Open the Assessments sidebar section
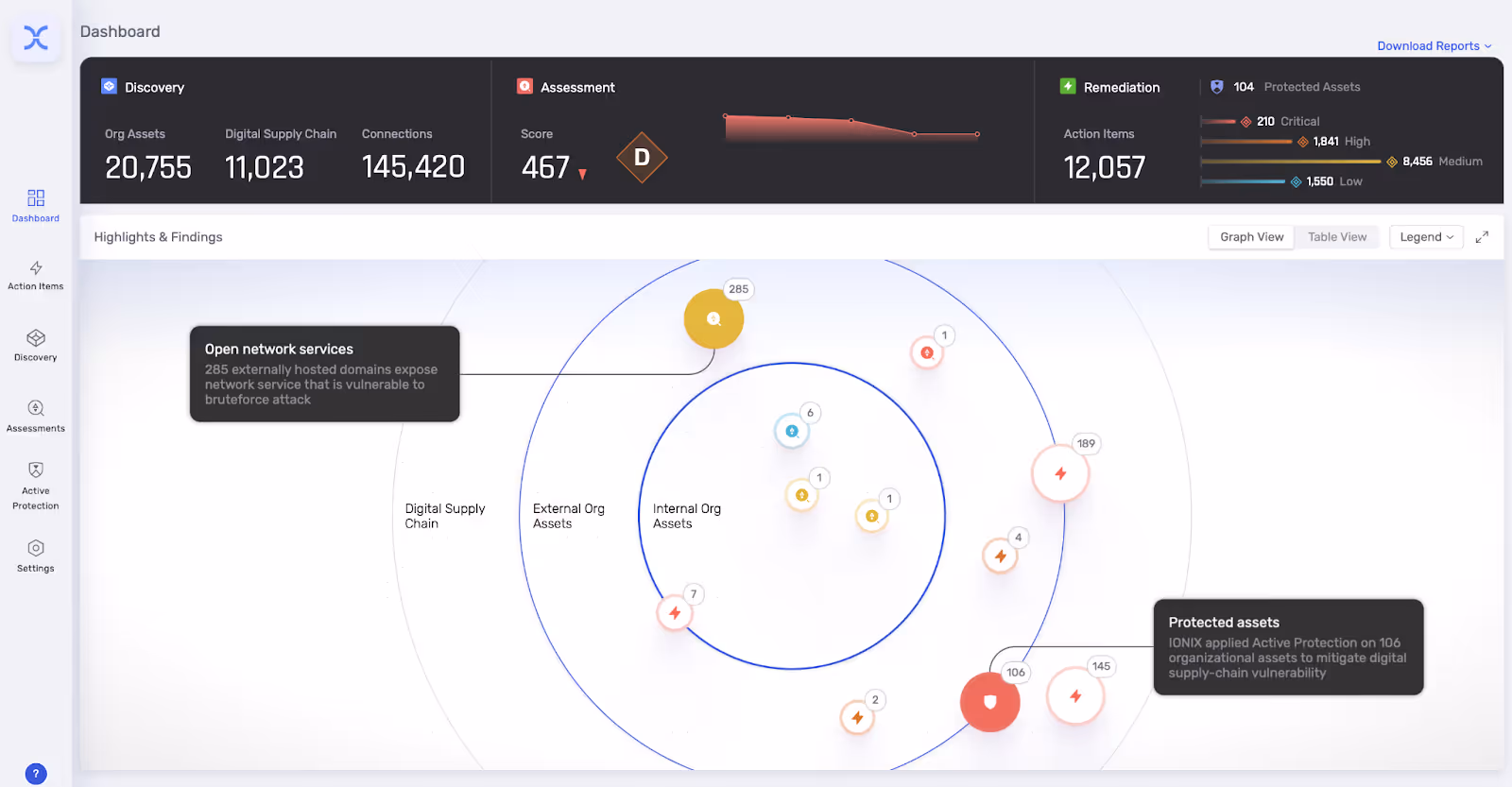 (36, 416)
